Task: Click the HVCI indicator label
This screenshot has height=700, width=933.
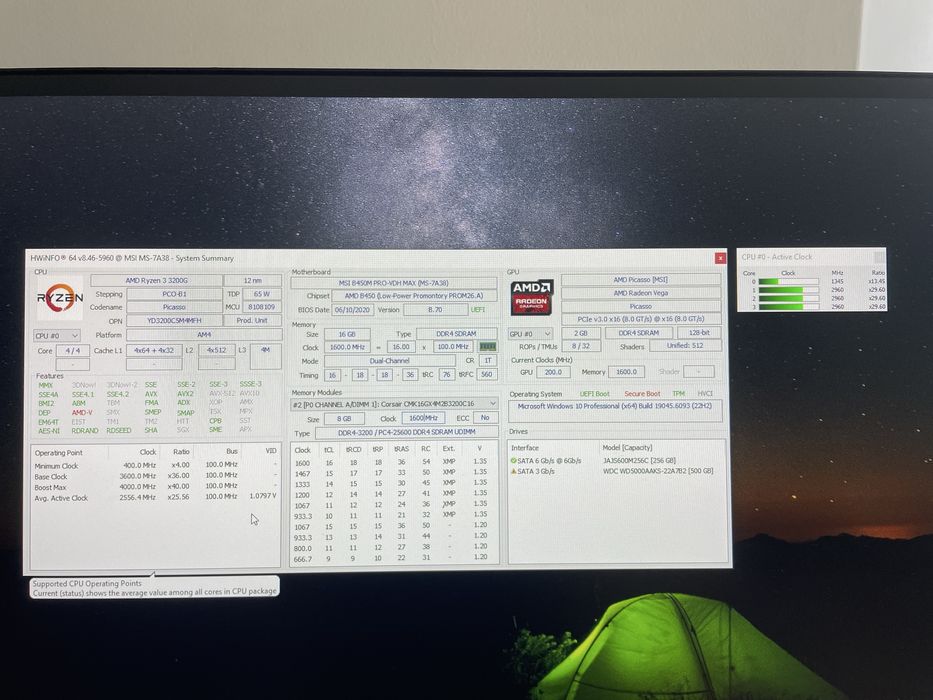Action: [x=705, y=393]
